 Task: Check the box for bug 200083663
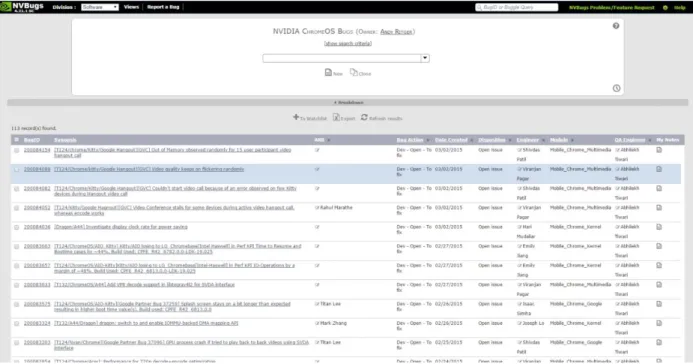[x=16, y=246]
